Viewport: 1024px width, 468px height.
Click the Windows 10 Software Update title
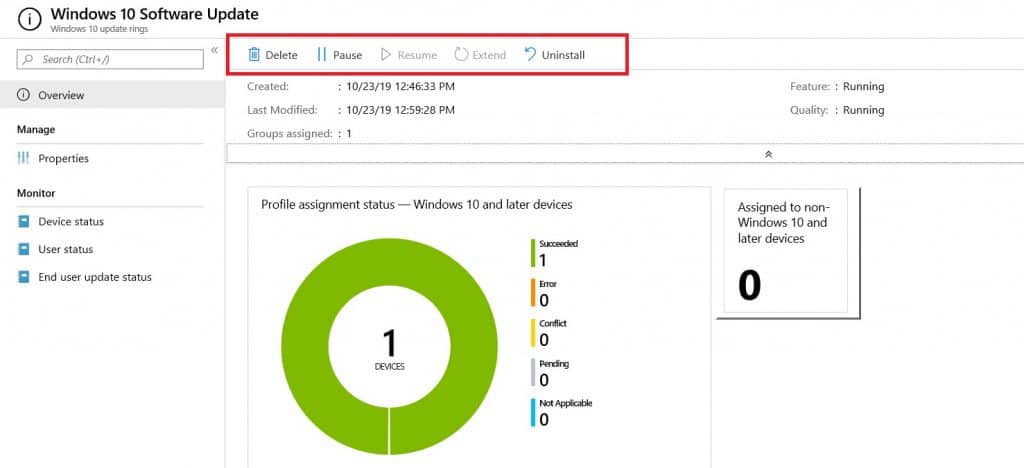pos(154,14)
